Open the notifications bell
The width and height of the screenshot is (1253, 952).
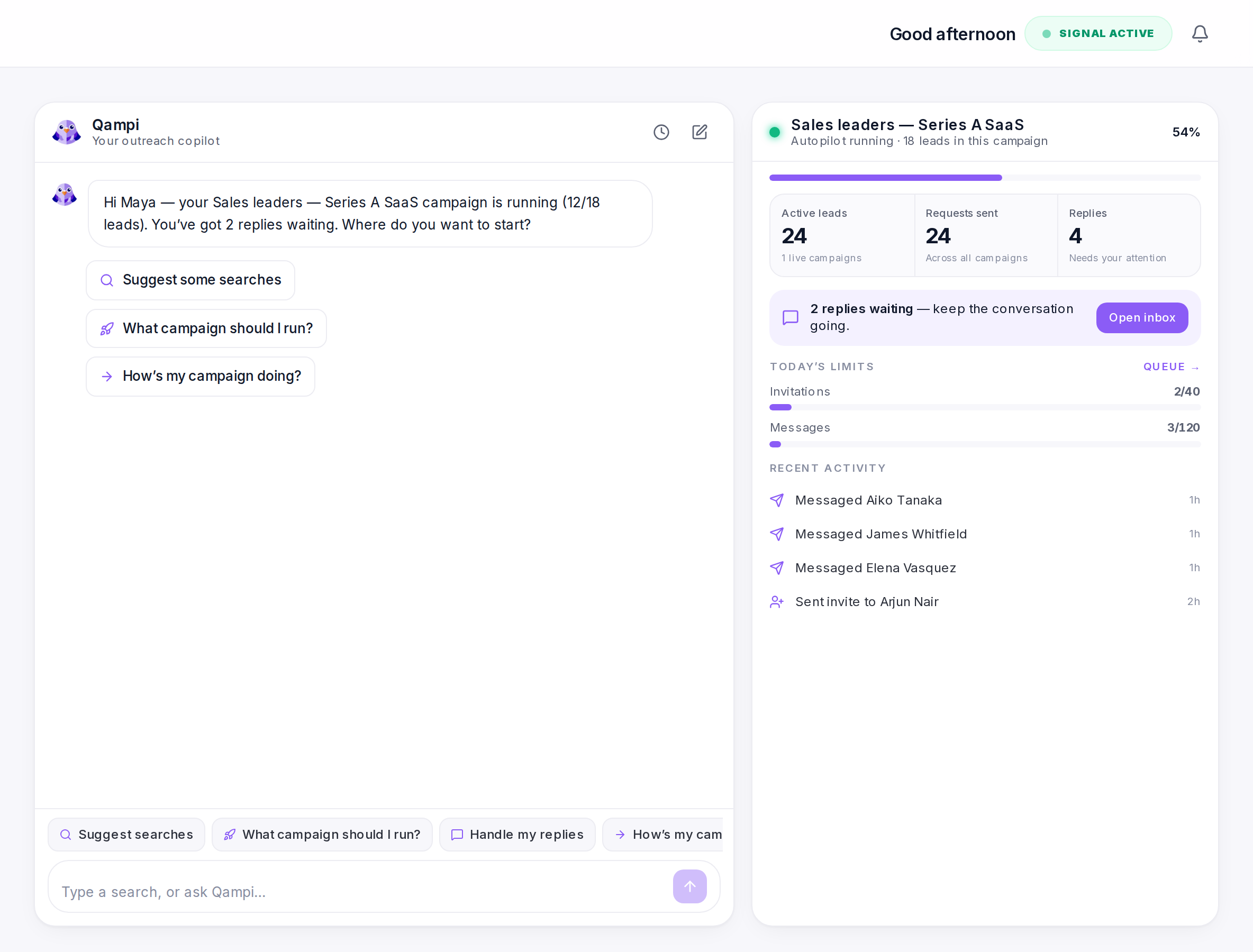coord(1200,34)
